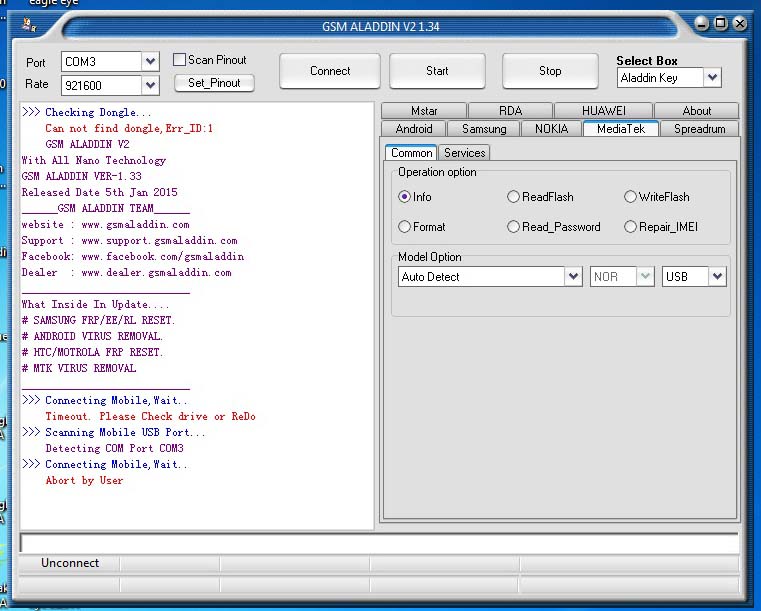Choose the ReadFlash operation
This screenshot has height=611, width=761.
pyautogui.click(x=513, y=197)
